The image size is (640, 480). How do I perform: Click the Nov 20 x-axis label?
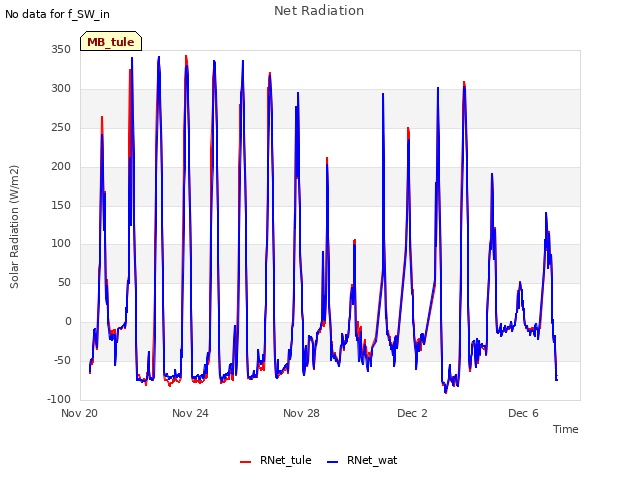[80, 413]
